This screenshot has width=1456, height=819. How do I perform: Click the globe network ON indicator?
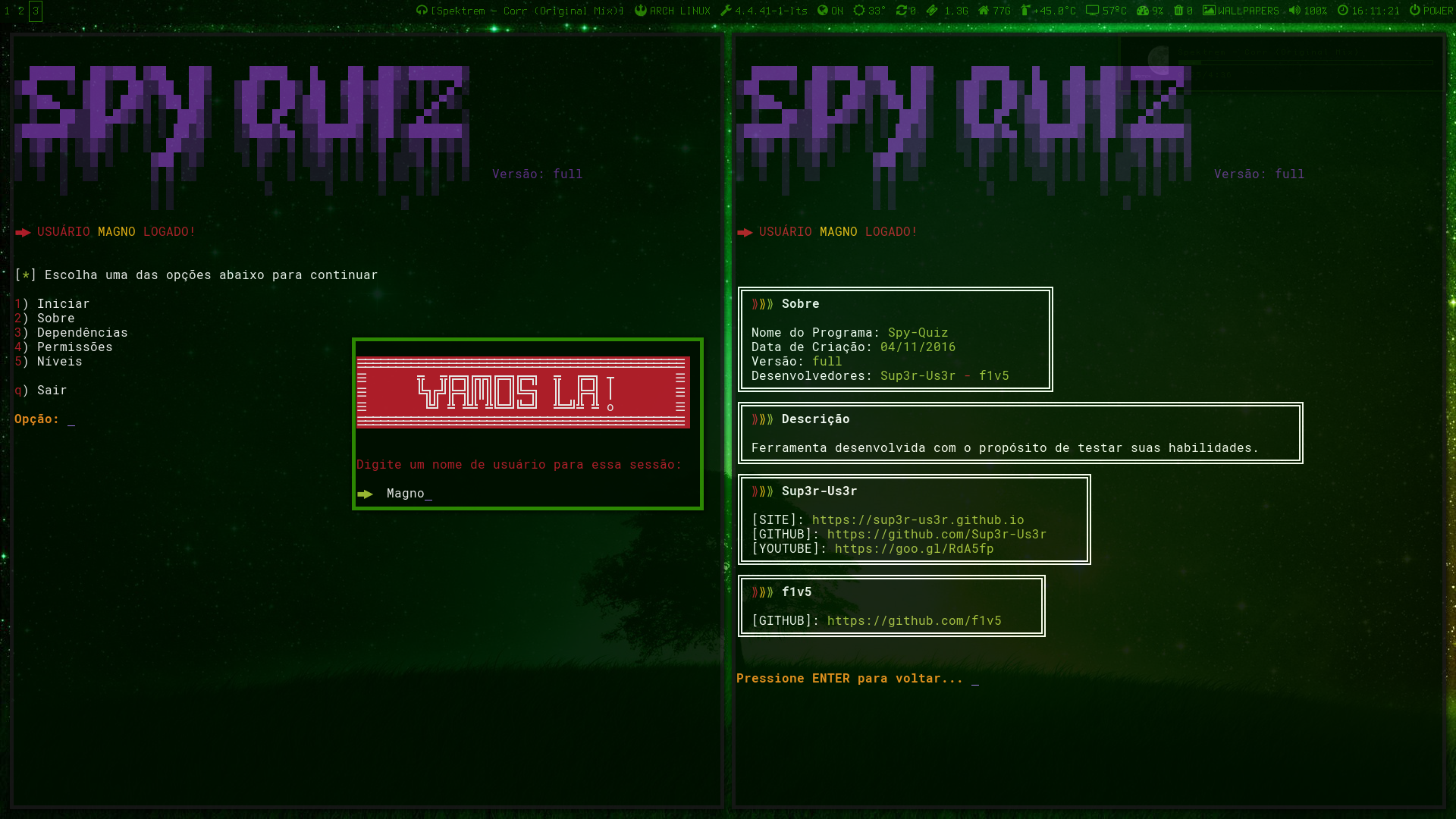pyautogui.click(x=823, y=11)
